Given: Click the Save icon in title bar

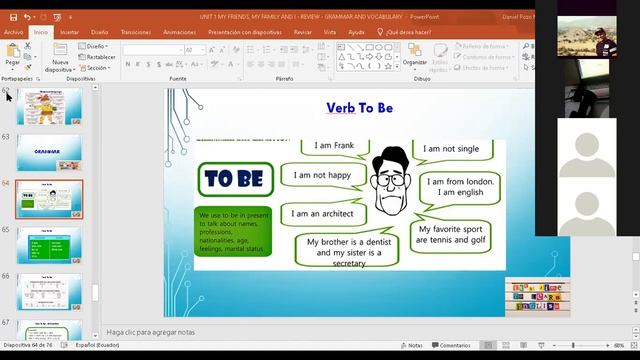Looking at the screenshot, I should tap(13, 17).
